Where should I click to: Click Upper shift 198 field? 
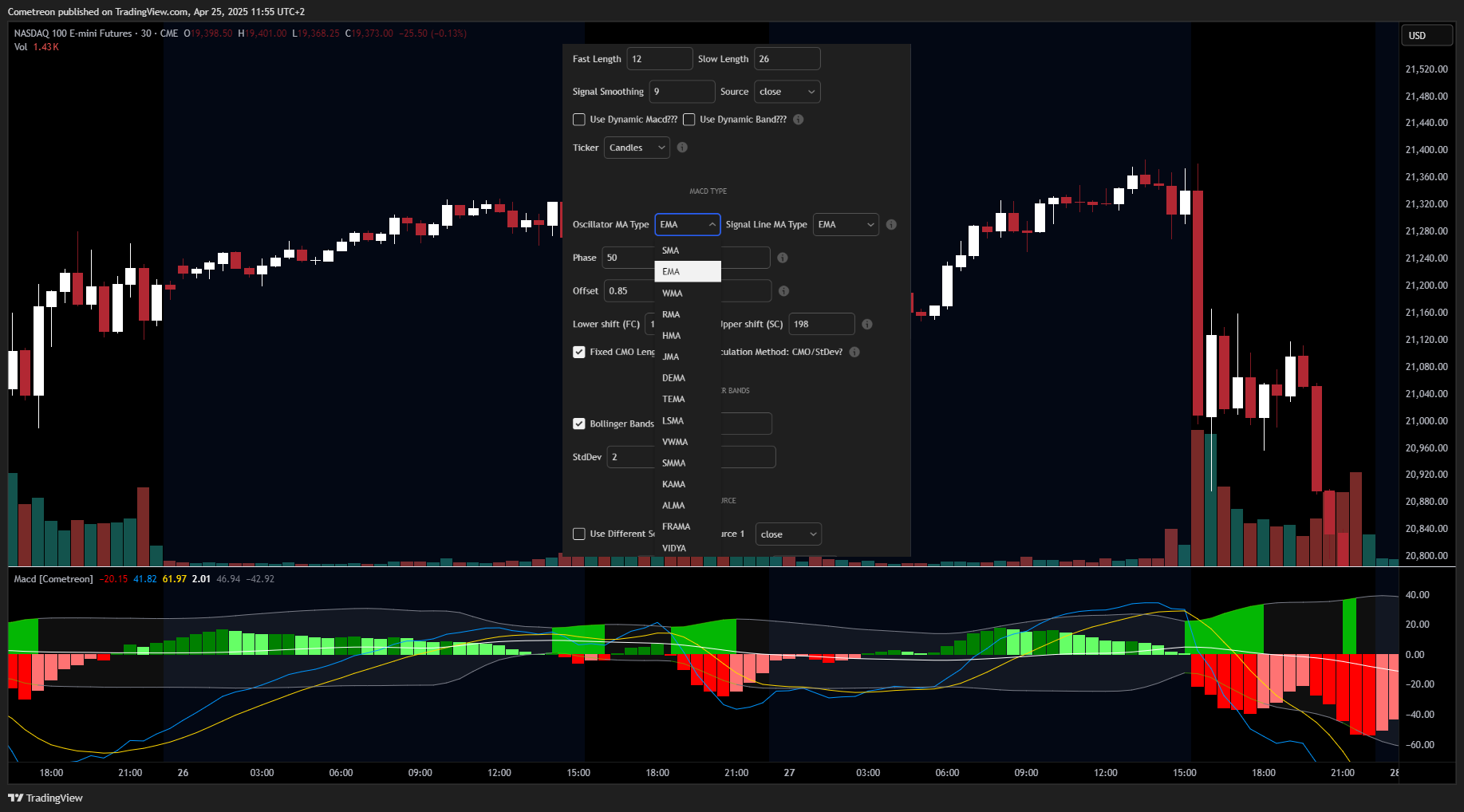coord(822,325)
